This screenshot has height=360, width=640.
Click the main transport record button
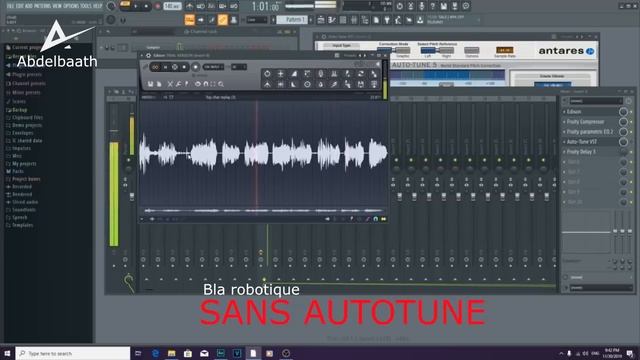(157, 6)
